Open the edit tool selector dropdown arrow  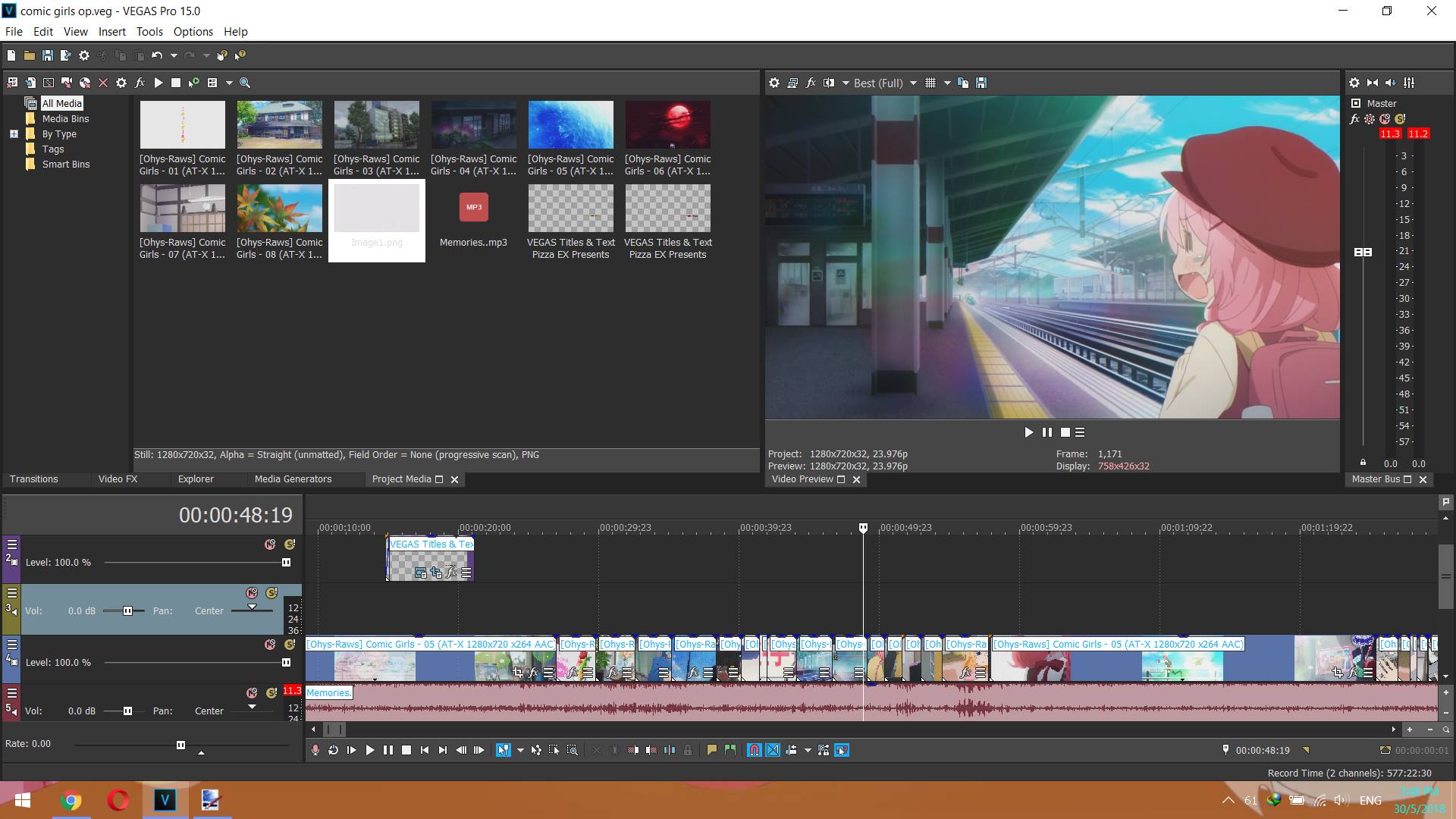(520, 750)
